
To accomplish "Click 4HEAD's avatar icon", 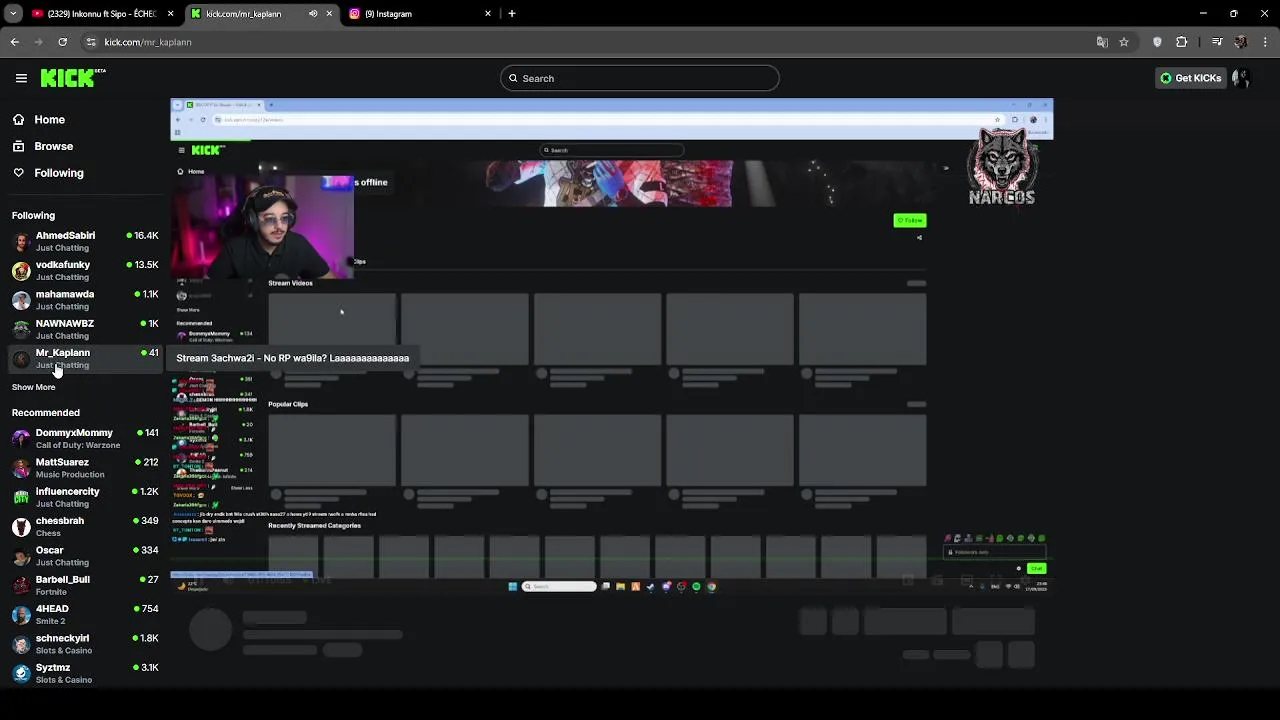I will coord(21,615).
